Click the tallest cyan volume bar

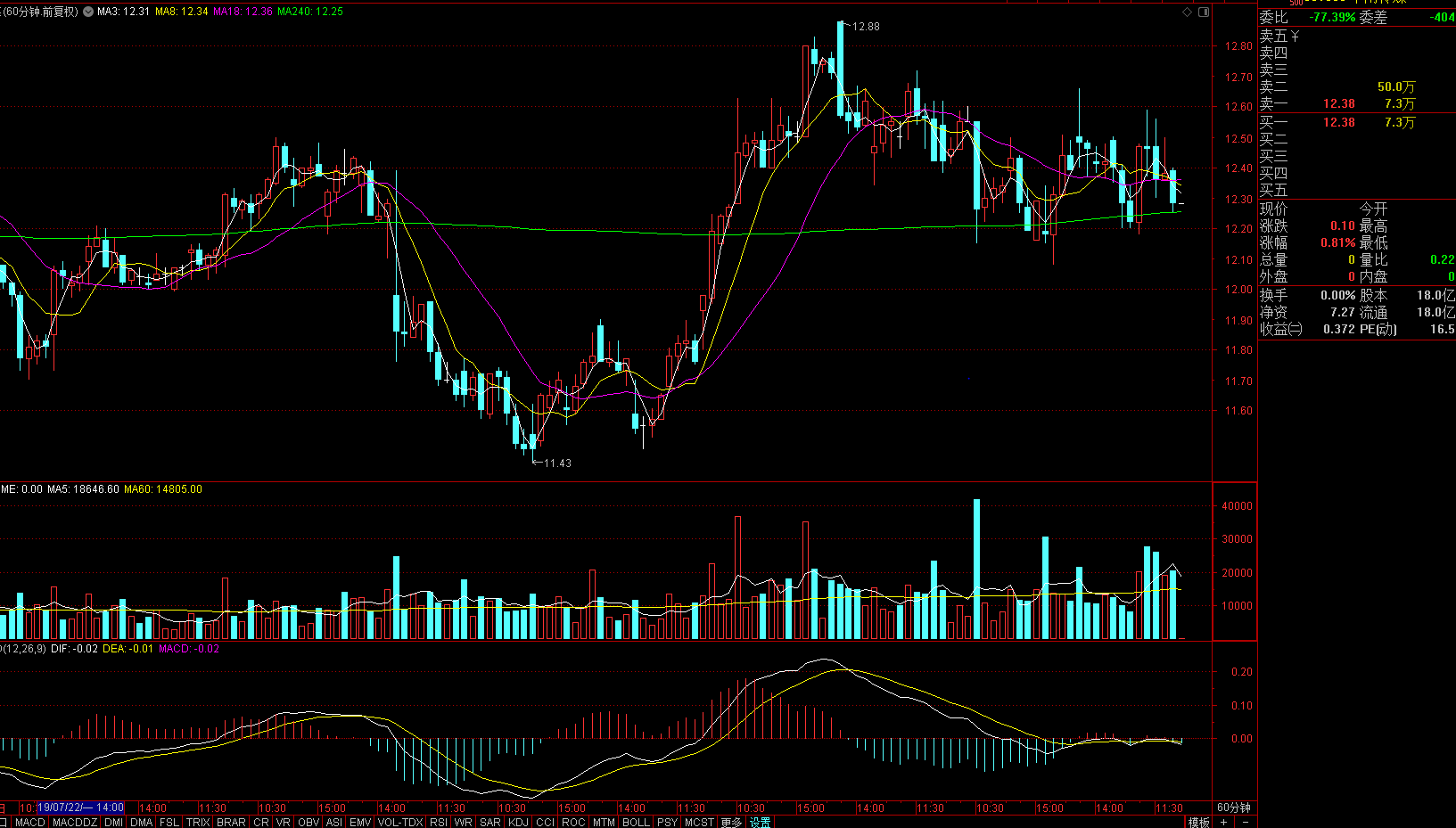point(976,569)
